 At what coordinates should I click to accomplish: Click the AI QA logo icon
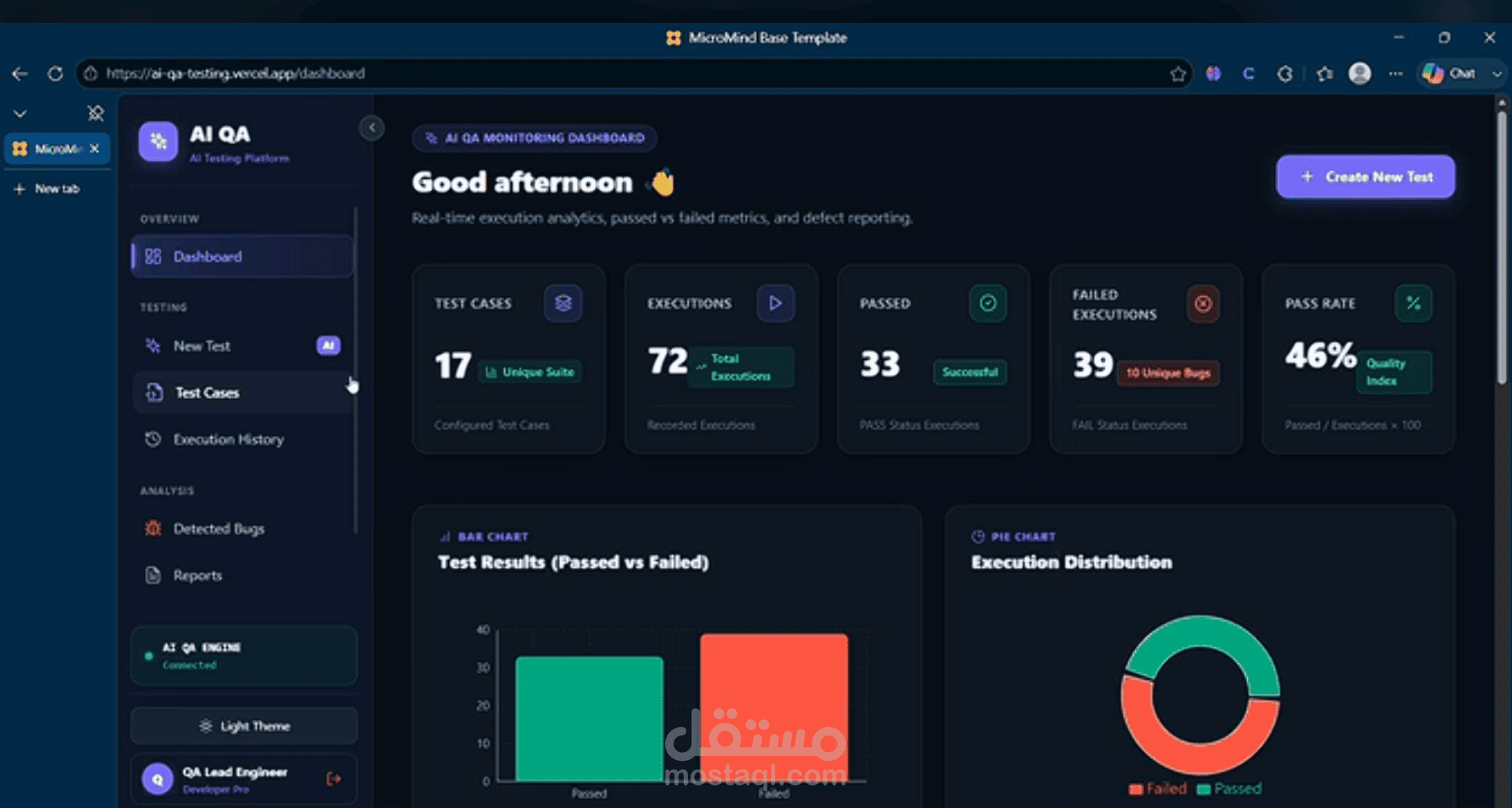click(x=158, y=142)
